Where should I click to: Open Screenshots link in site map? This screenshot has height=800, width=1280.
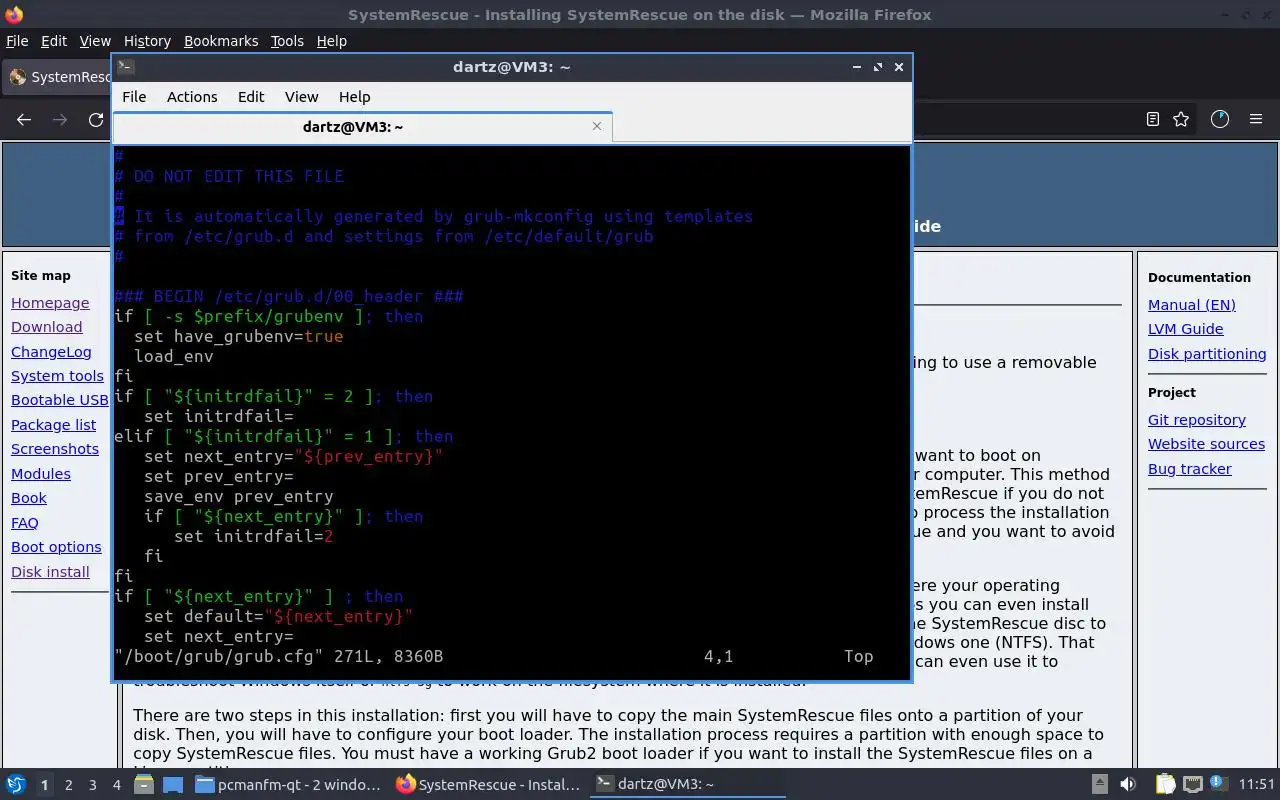point(55,449)
